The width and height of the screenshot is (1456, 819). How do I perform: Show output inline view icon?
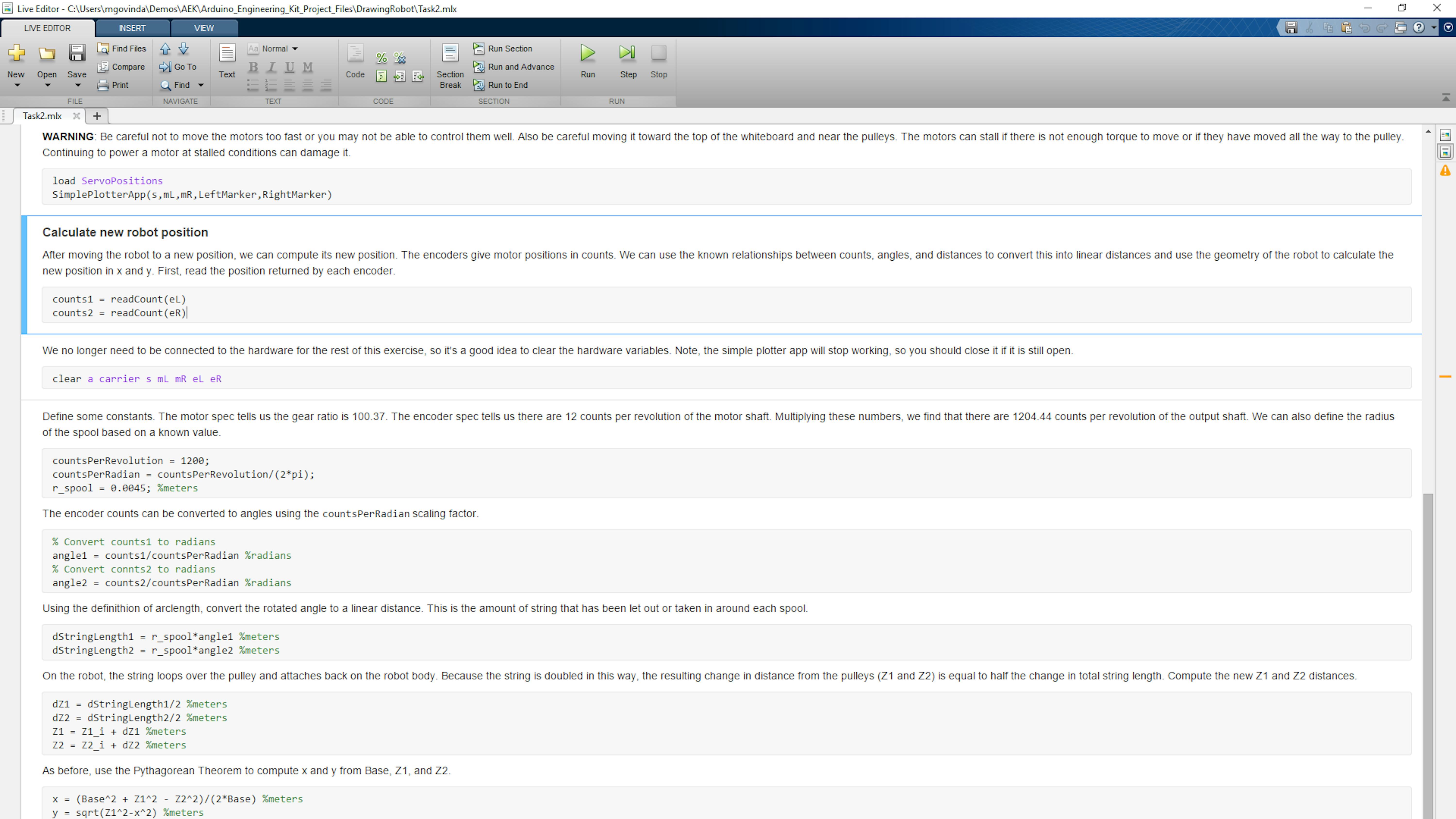[x=1445, y=152]
